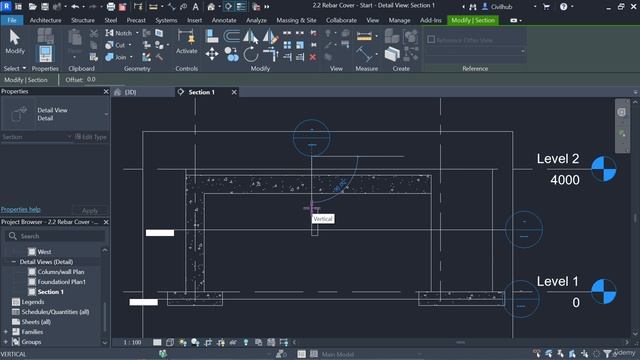Open the view scale 1:100 selector
Viewport: 640px width, 360px height.
point(132,342)
